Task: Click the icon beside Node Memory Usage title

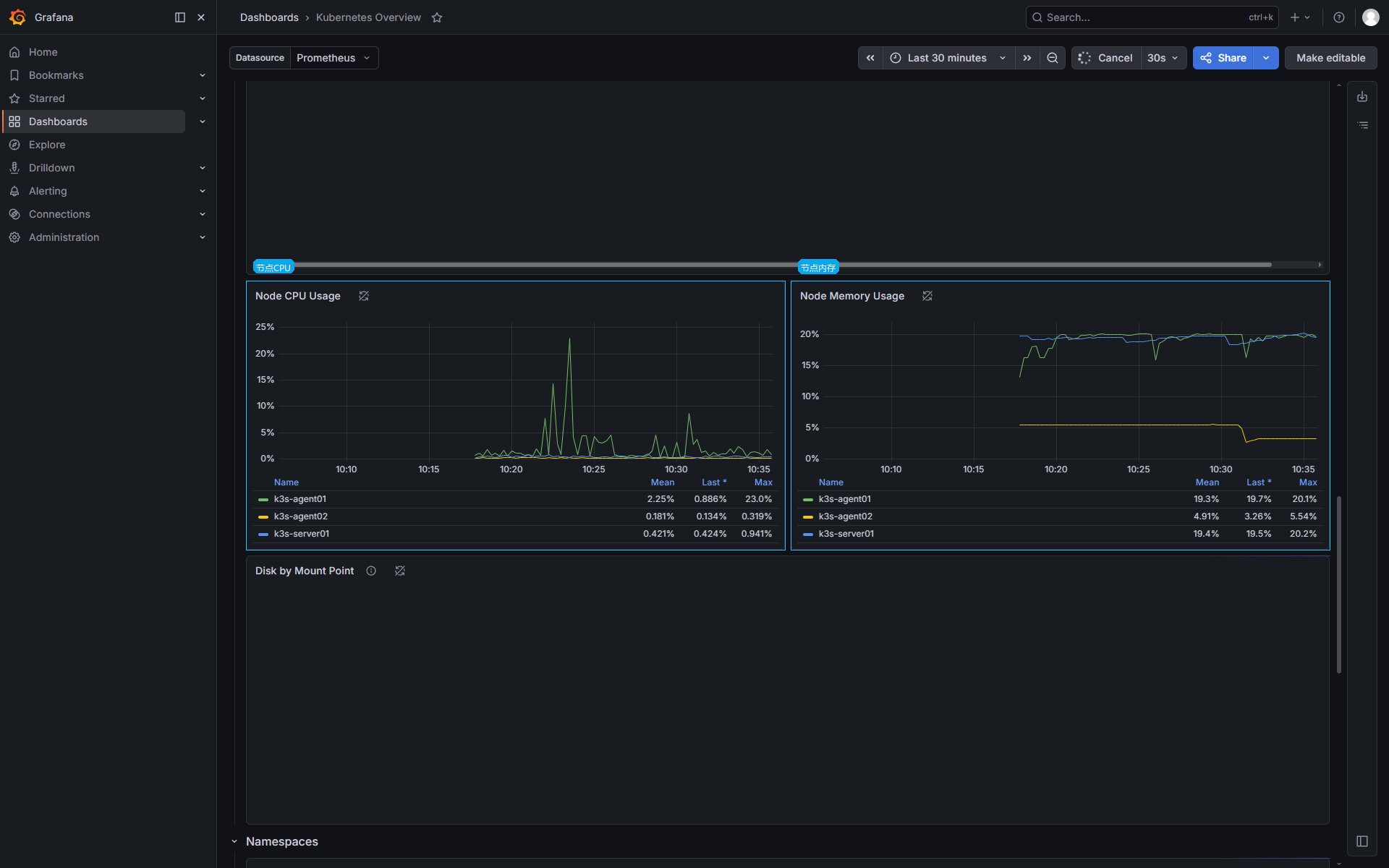Action: click(x=927, y=296)
